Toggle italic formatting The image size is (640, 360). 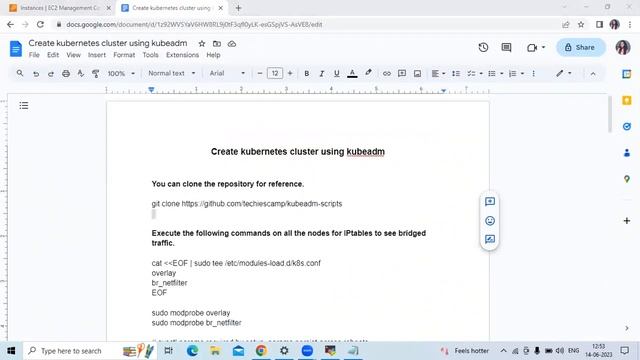(322, 73)
